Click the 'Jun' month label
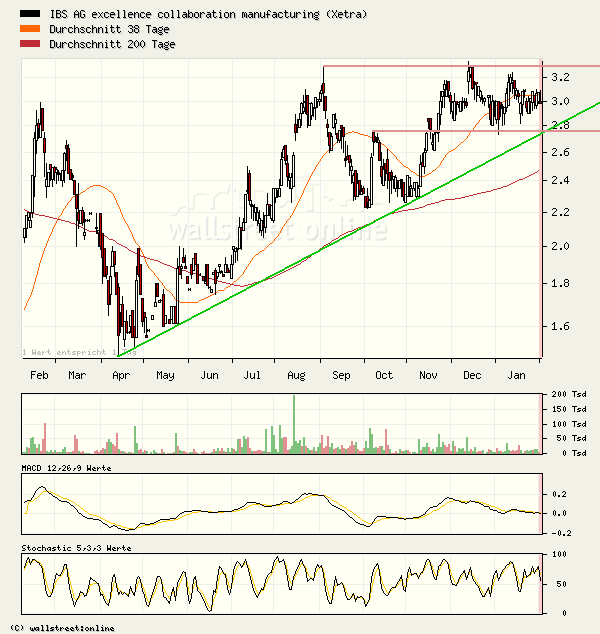Image resolution: width=600 pixels, height=634 pixels. pos(209,375)
